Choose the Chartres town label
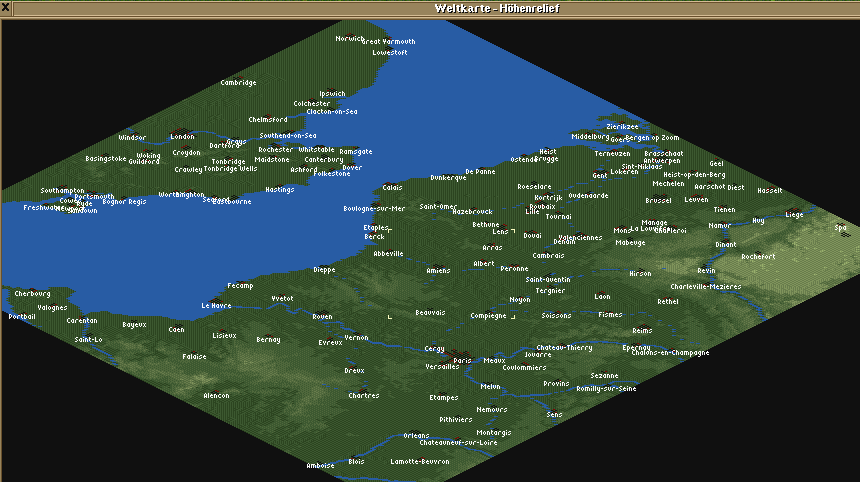 click(x=363, y=395)
